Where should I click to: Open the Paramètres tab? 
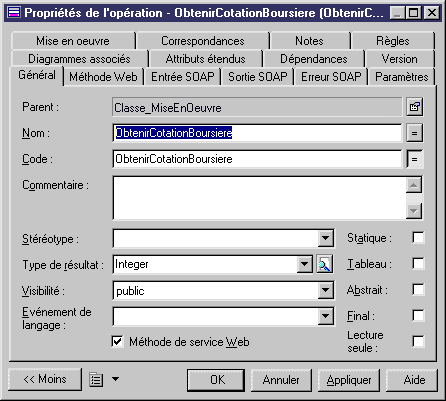click(x=402, y=77)
